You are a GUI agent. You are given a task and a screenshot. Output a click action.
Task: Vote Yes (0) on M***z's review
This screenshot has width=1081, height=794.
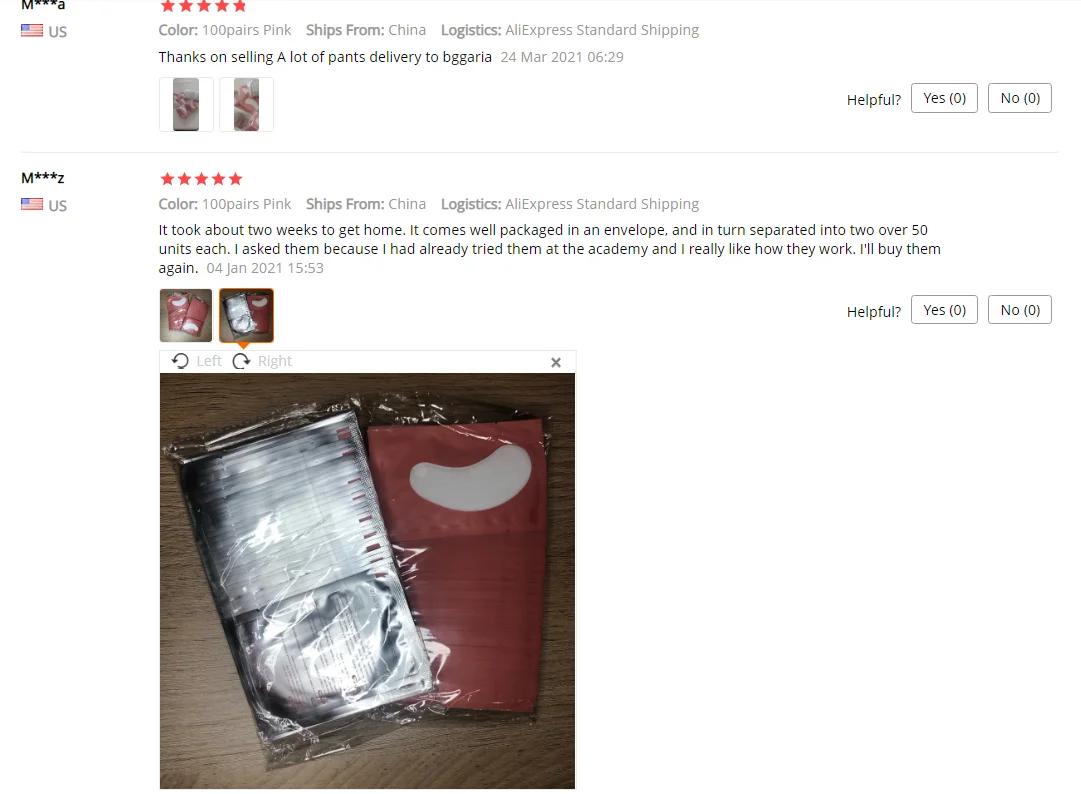click(x=944, y=309)
